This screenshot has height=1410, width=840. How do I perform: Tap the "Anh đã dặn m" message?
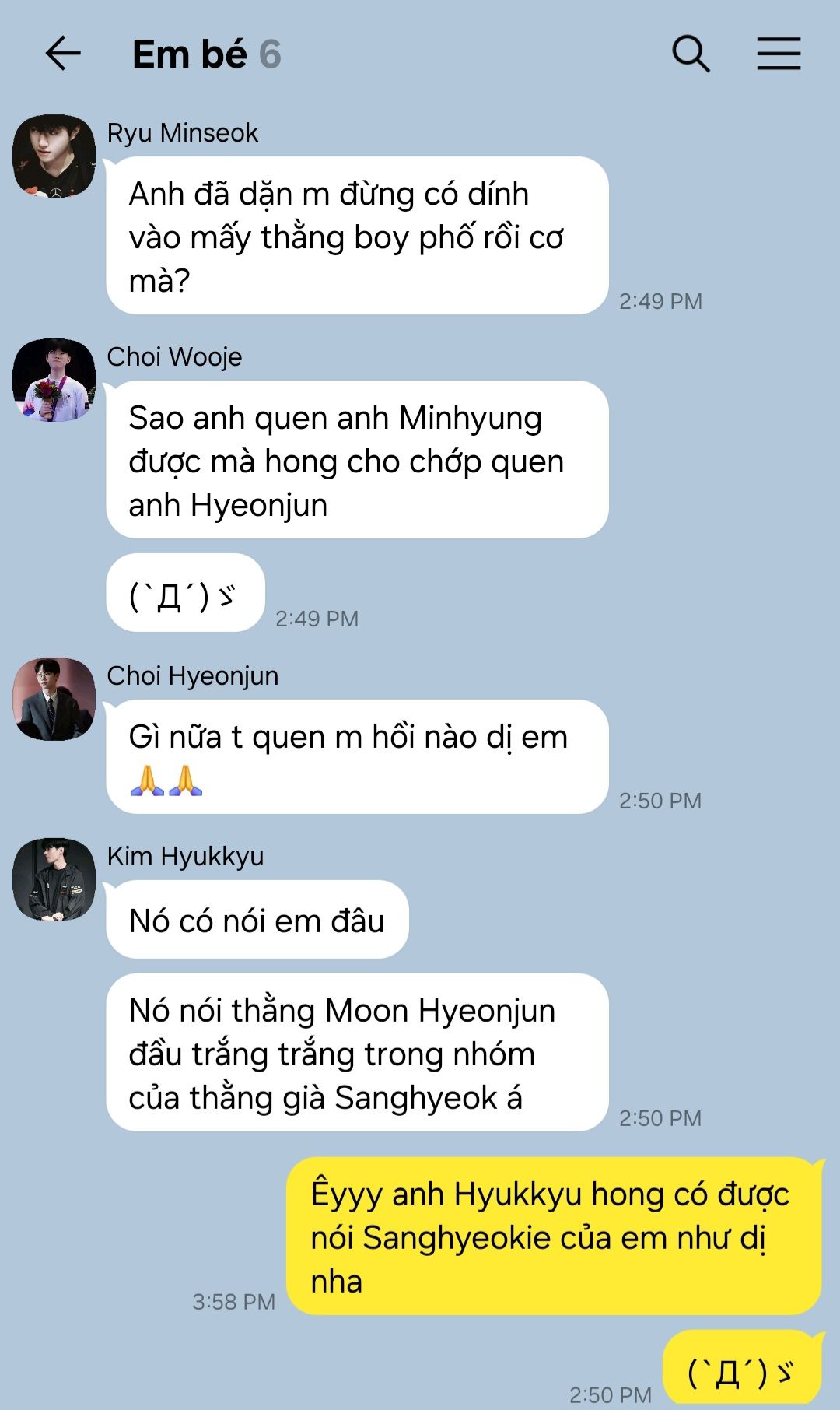coord(357,236)
